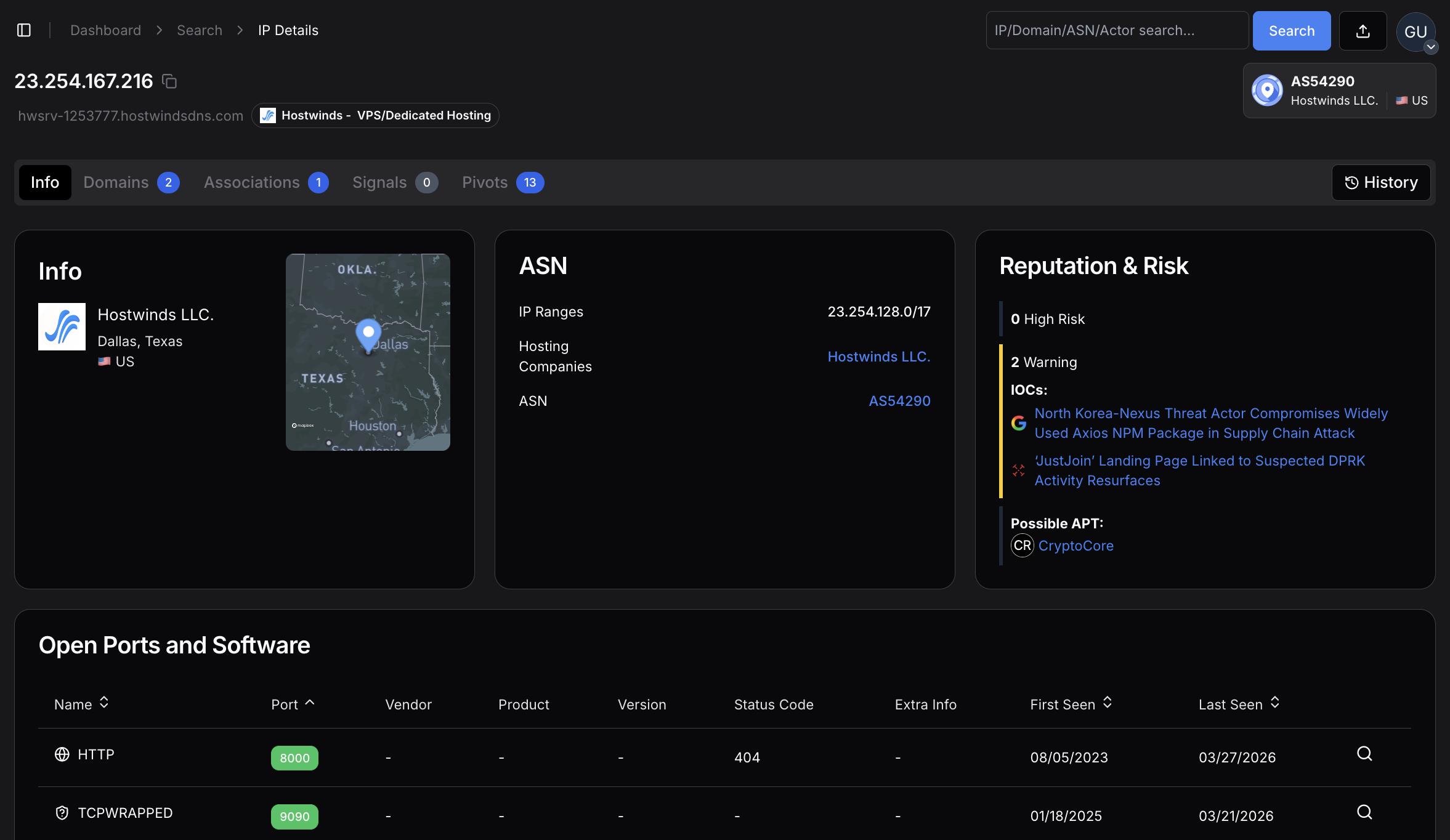Click the History button
This screenshot has width=1450, height=840.
pos(1380,182)
